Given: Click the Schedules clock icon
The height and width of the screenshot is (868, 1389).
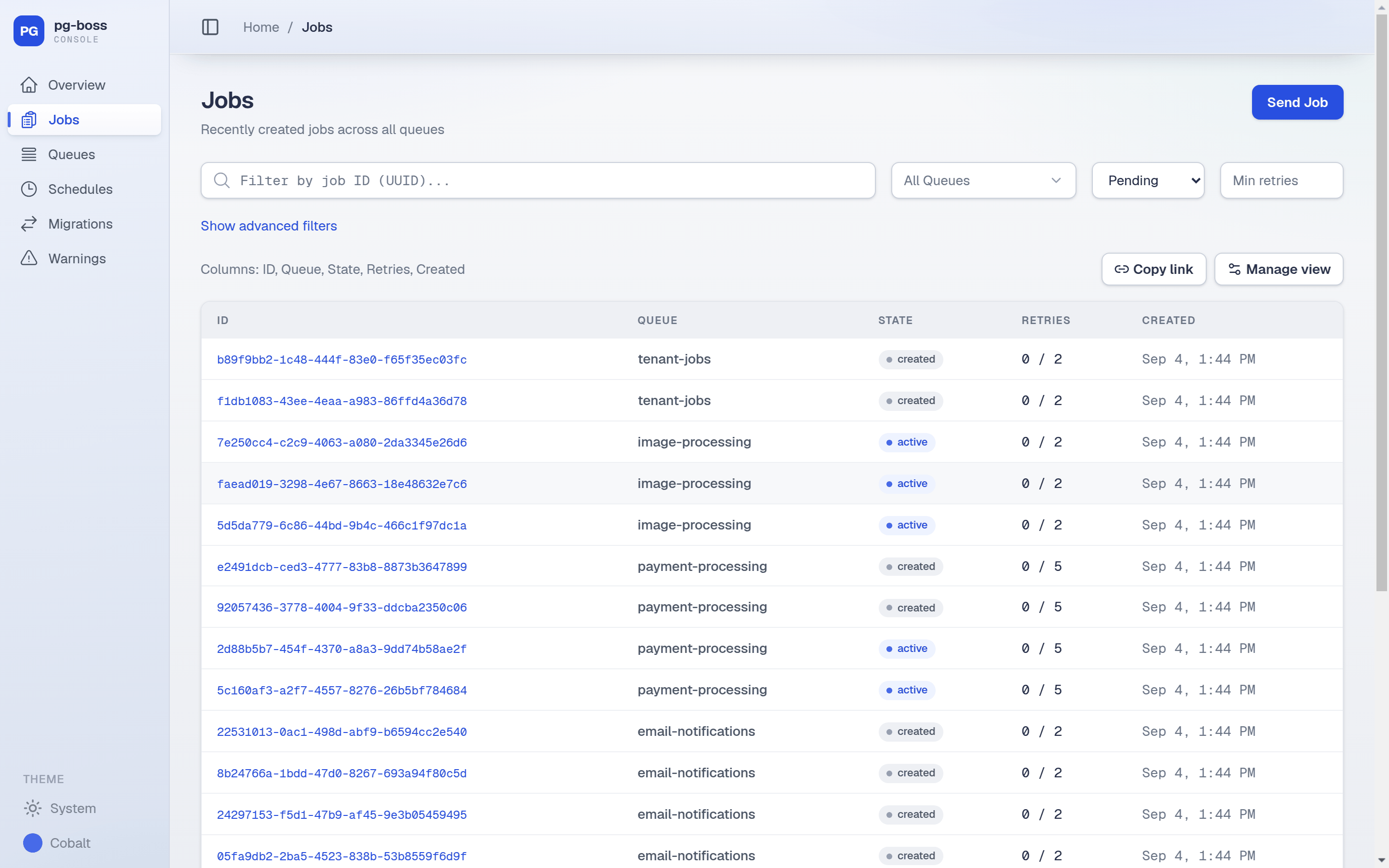Looking at the screenshot, I should (x=29, y=189).
